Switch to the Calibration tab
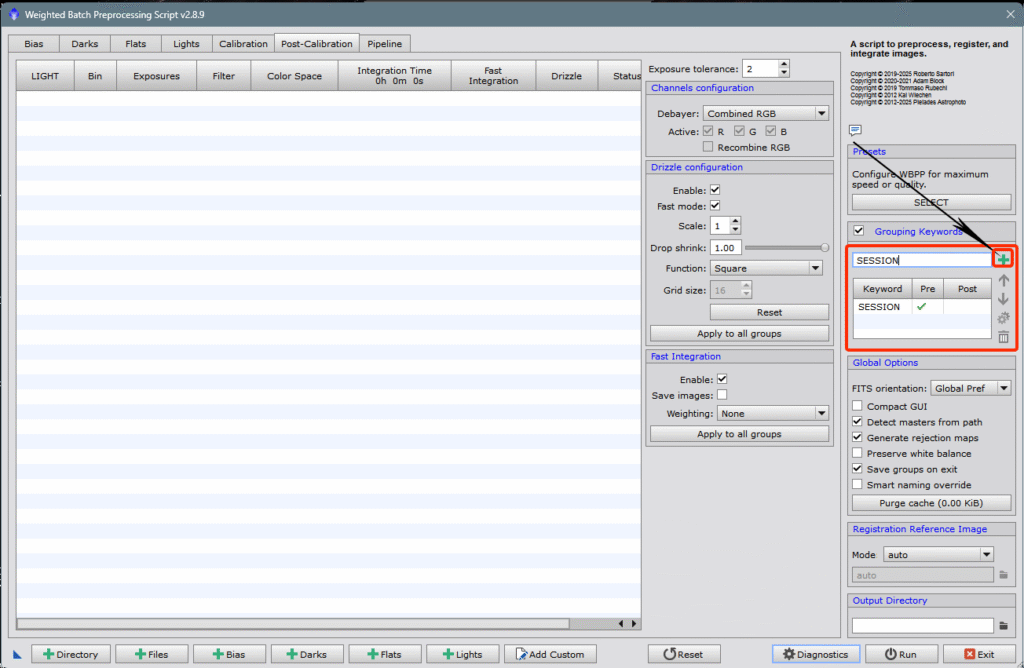1024x668 pixels. (x=244, y=44)
